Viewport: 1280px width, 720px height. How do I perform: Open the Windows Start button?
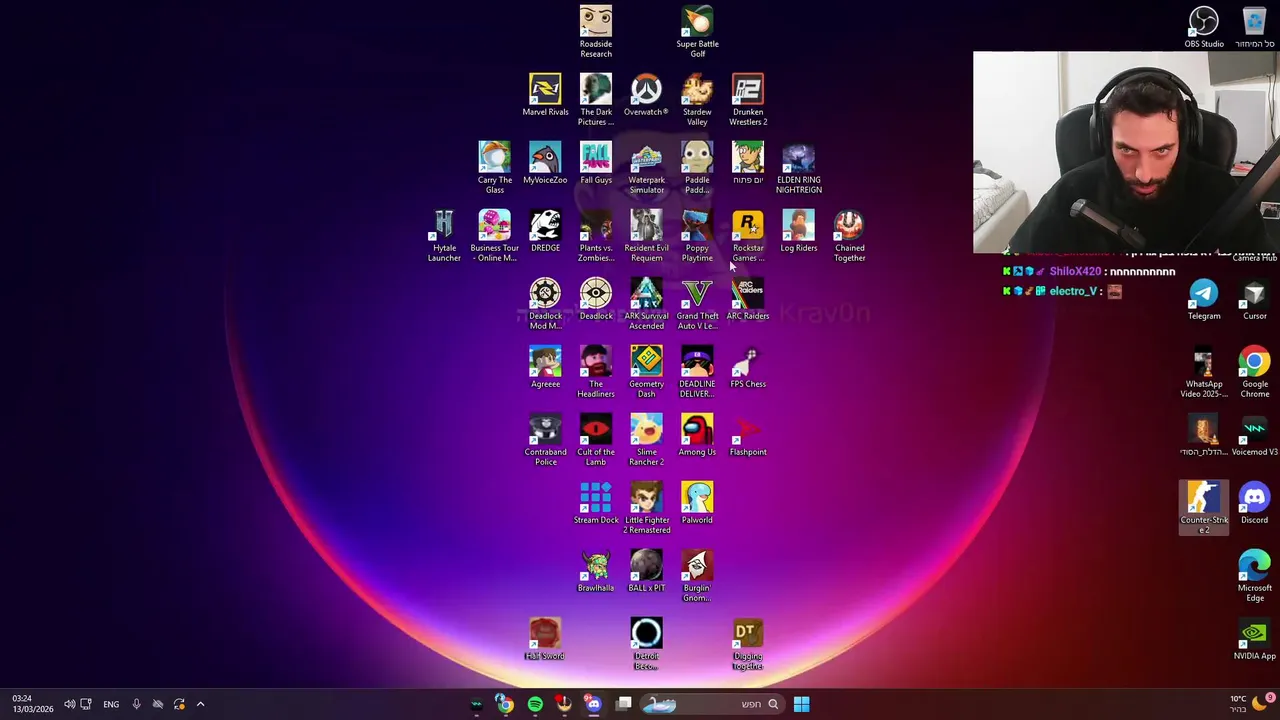(x=801, y=704)
